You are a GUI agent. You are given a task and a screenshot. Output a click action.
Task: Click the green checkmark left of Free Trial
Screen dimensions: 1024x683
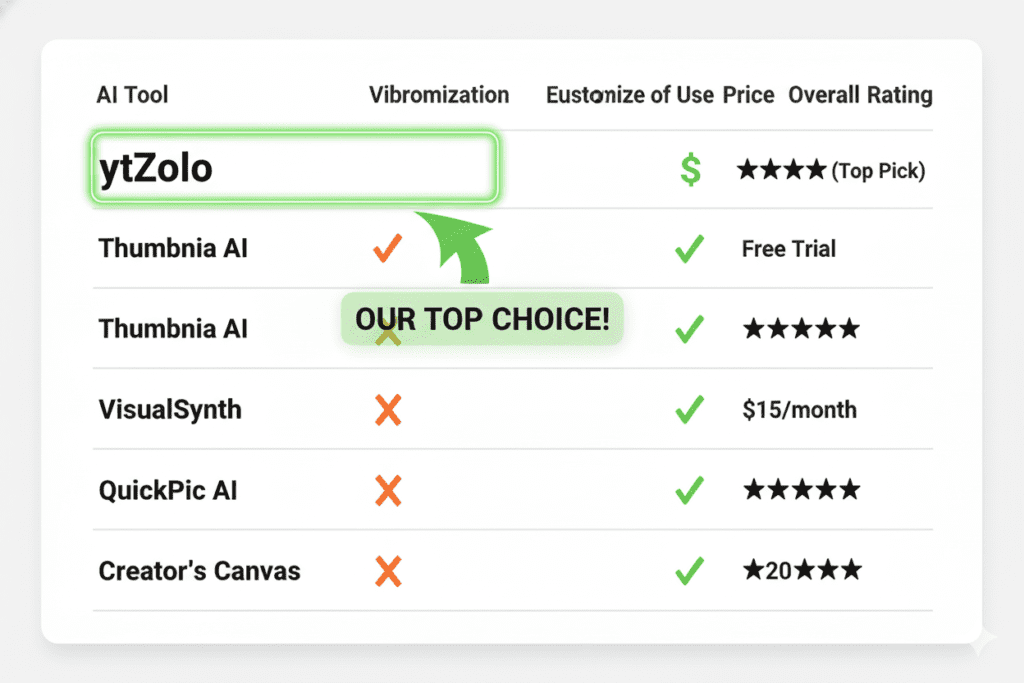(x=689, y=248)
